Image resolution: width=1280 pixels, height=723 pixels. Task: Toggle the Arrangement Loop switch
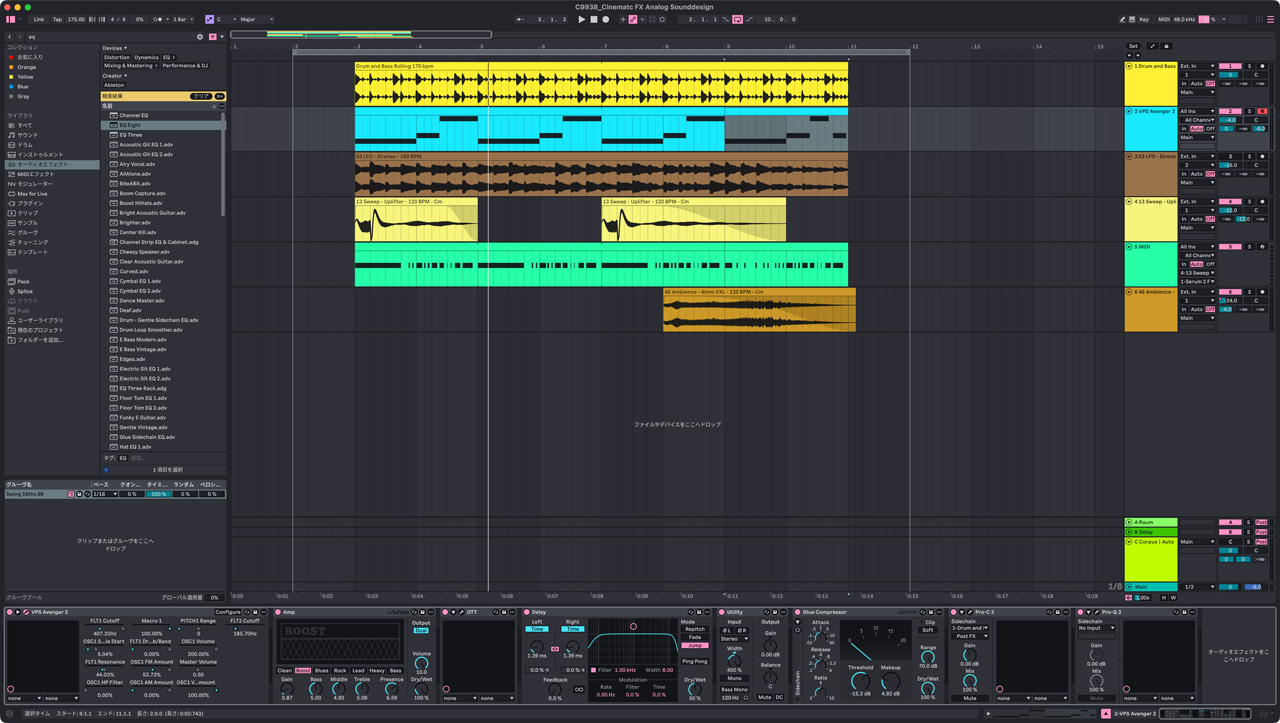(737, 19)
